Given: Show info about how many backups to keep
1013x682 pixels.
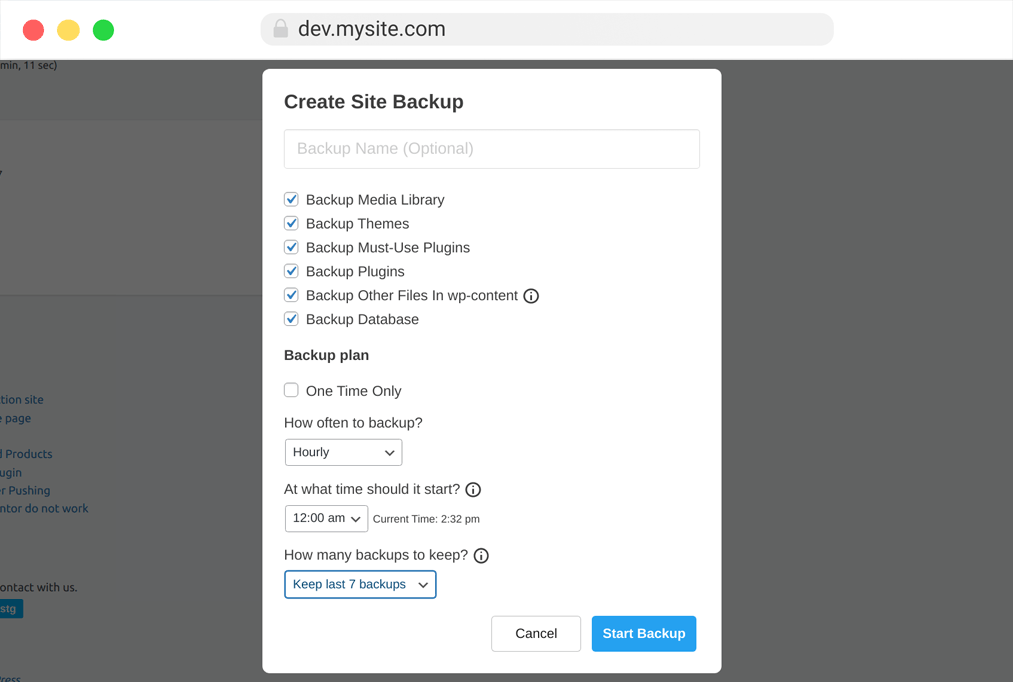Looking at the screenshot, I should (x=481, y=555).
